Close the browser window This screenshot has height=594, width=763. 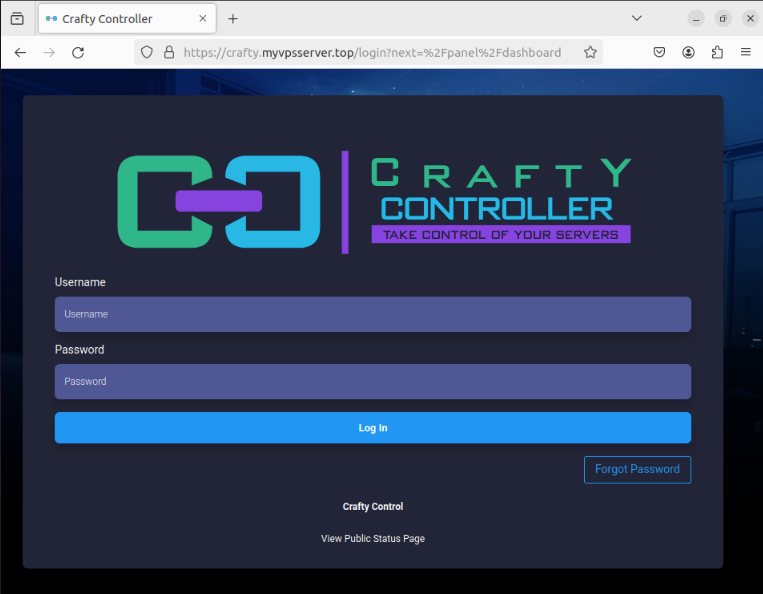coord(750,19)
